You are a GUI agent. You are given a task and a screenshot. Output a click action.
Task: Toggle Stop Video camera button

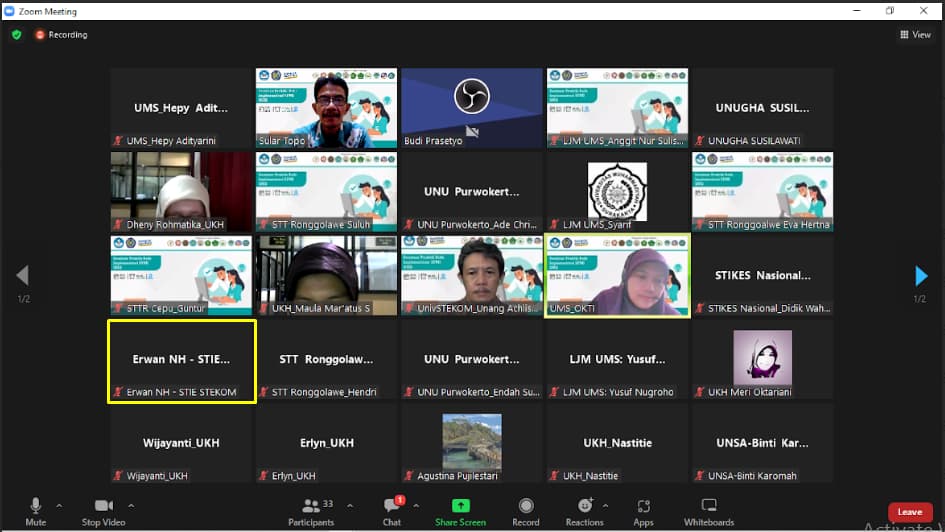click(x=103, y=510)
